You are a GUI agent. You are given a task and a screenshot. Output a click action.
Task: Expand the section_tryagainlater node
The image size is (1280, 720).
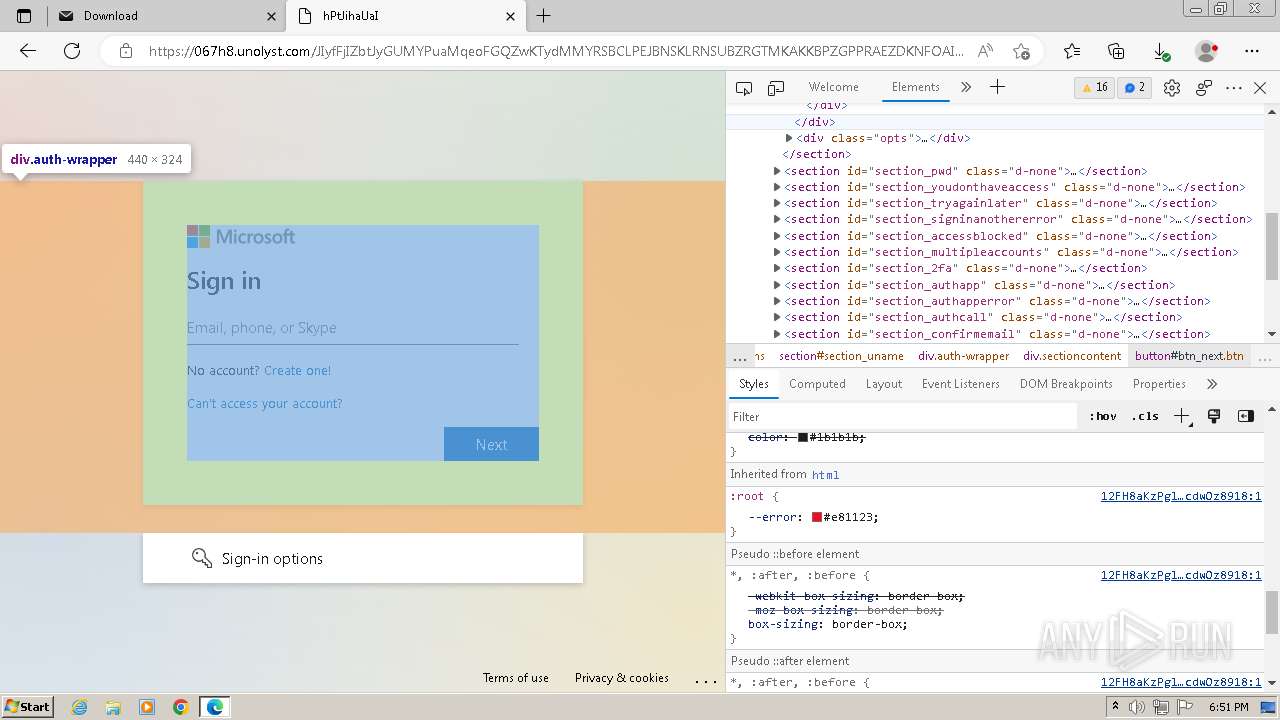(x=777, y=203)
